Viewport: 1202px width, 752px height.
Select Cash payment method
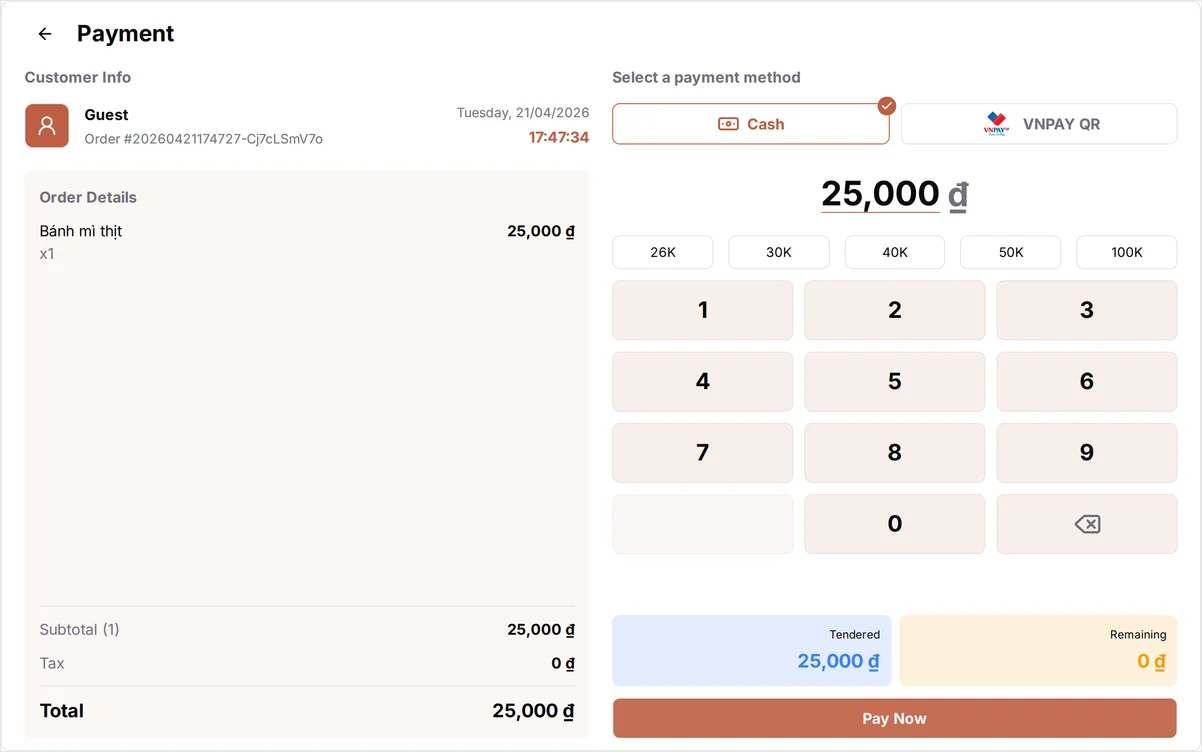coord(751,124)
